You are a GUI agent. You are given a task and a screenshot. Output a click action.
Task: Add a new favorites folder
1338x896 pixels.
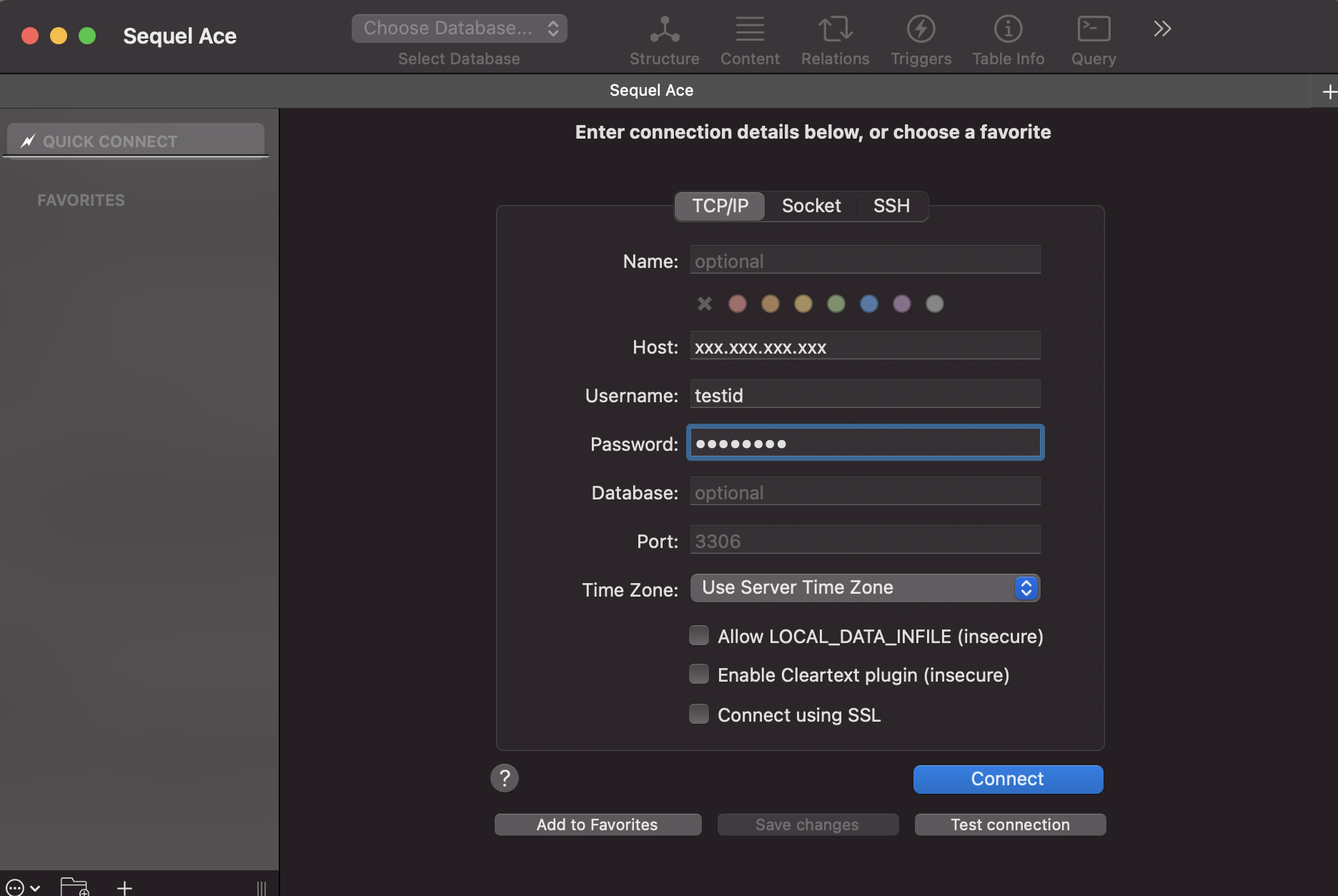point(74,887)
